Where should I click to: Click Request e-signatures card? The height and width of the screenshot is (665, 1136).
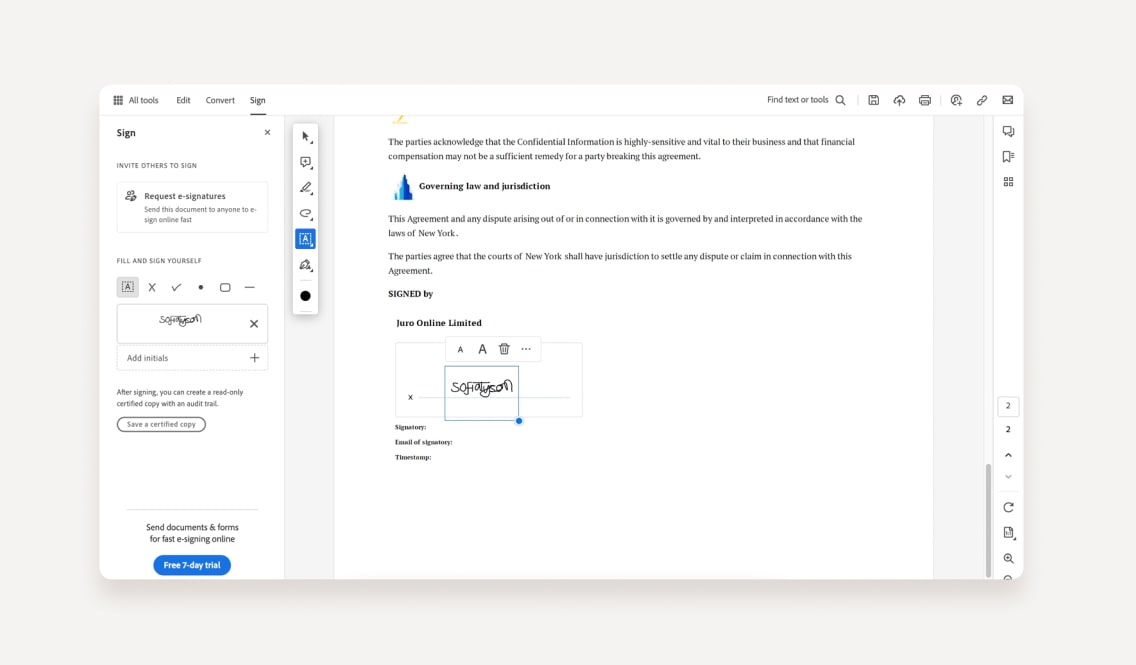click(192, 207)
